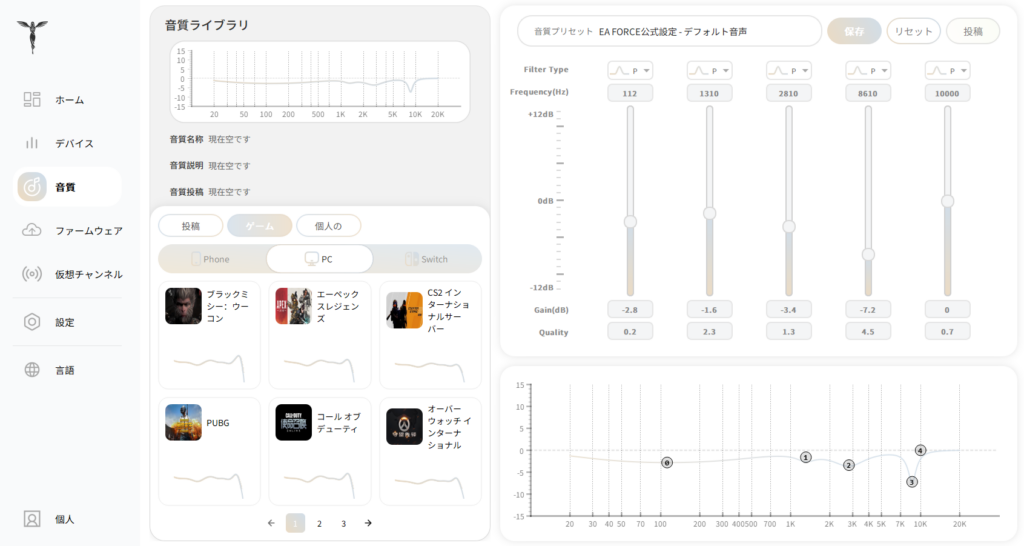Click the winged logo icon
Viewport: 1024px width, 546px height.
click(x=33, y=35)
